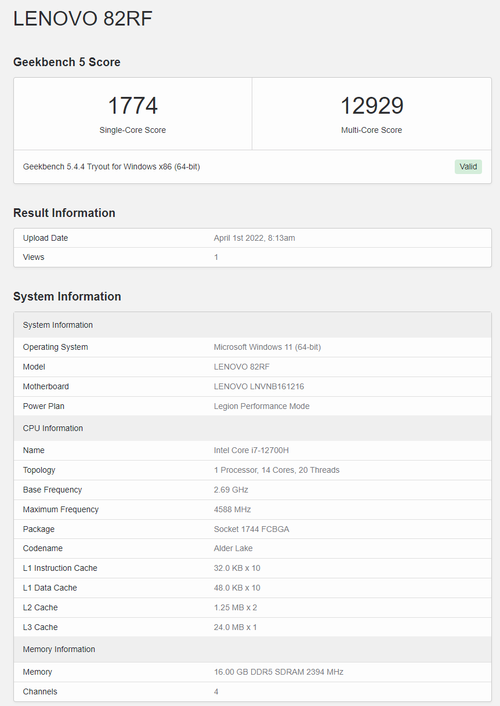Click the Memory row label
This screenshot has width=500, height=706.
point(37,672)
